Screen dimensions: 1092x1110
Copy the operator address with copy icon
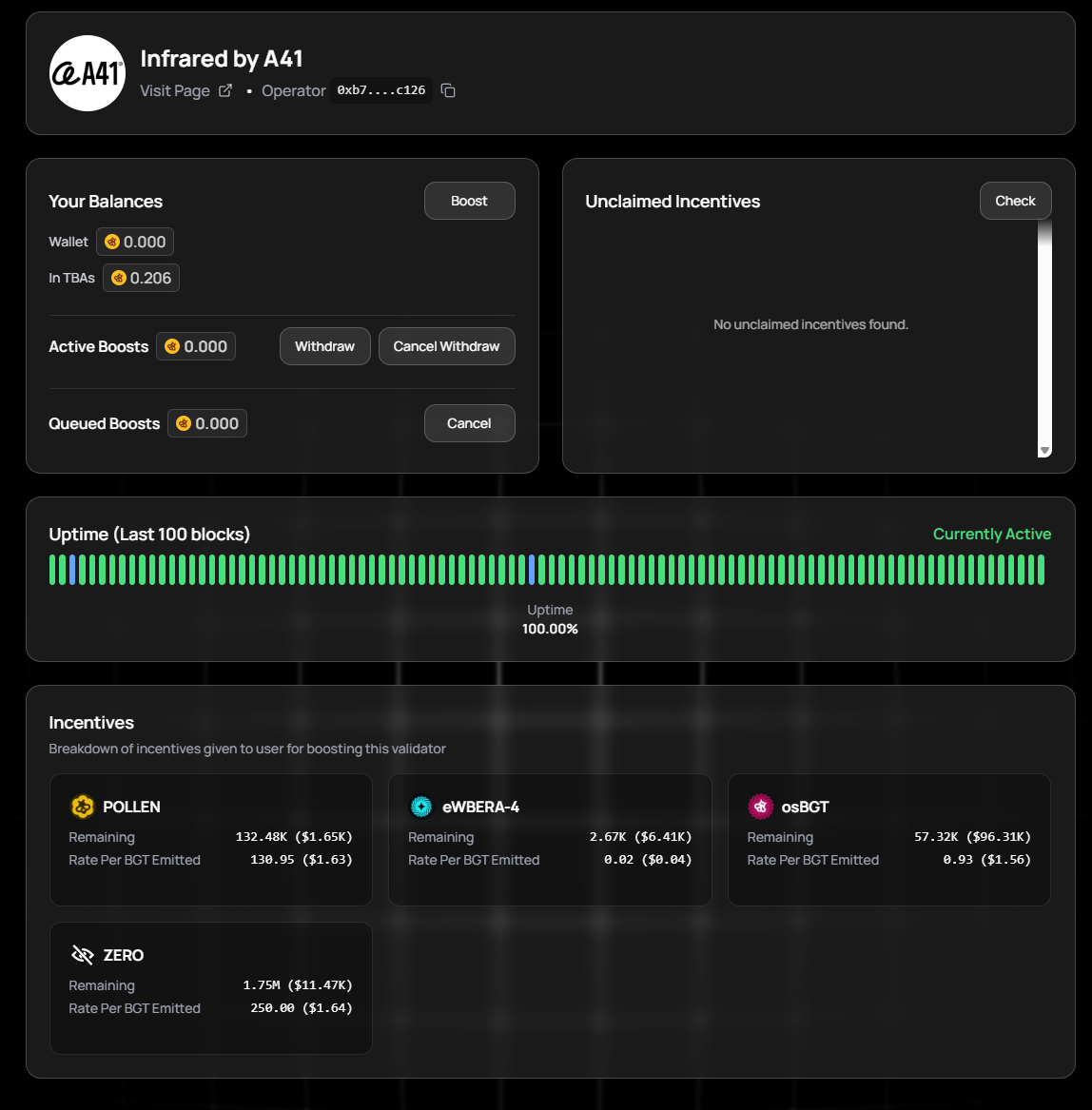[448, 91]
